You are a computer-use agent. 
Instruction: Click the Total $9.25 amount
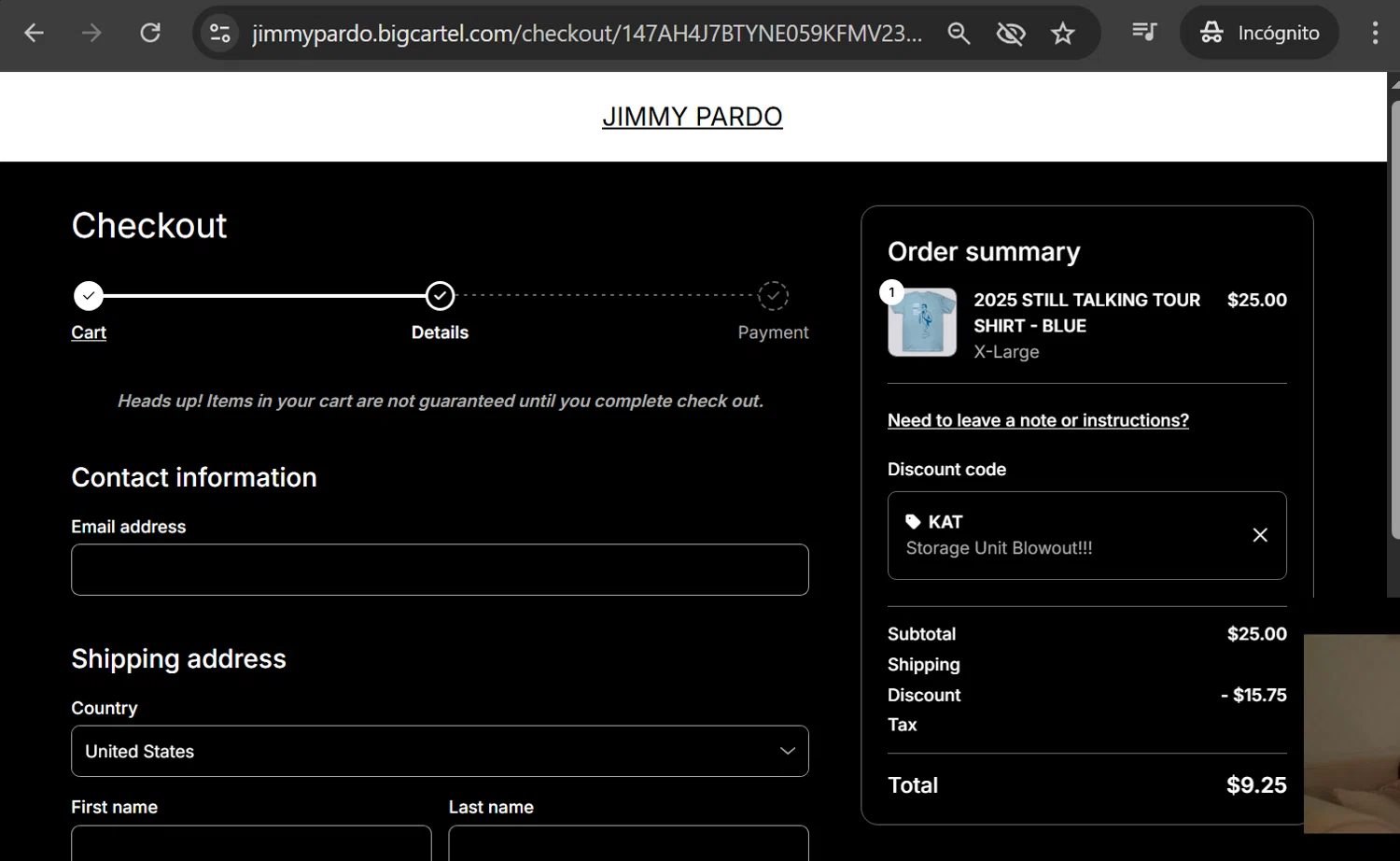(1256, 785)
